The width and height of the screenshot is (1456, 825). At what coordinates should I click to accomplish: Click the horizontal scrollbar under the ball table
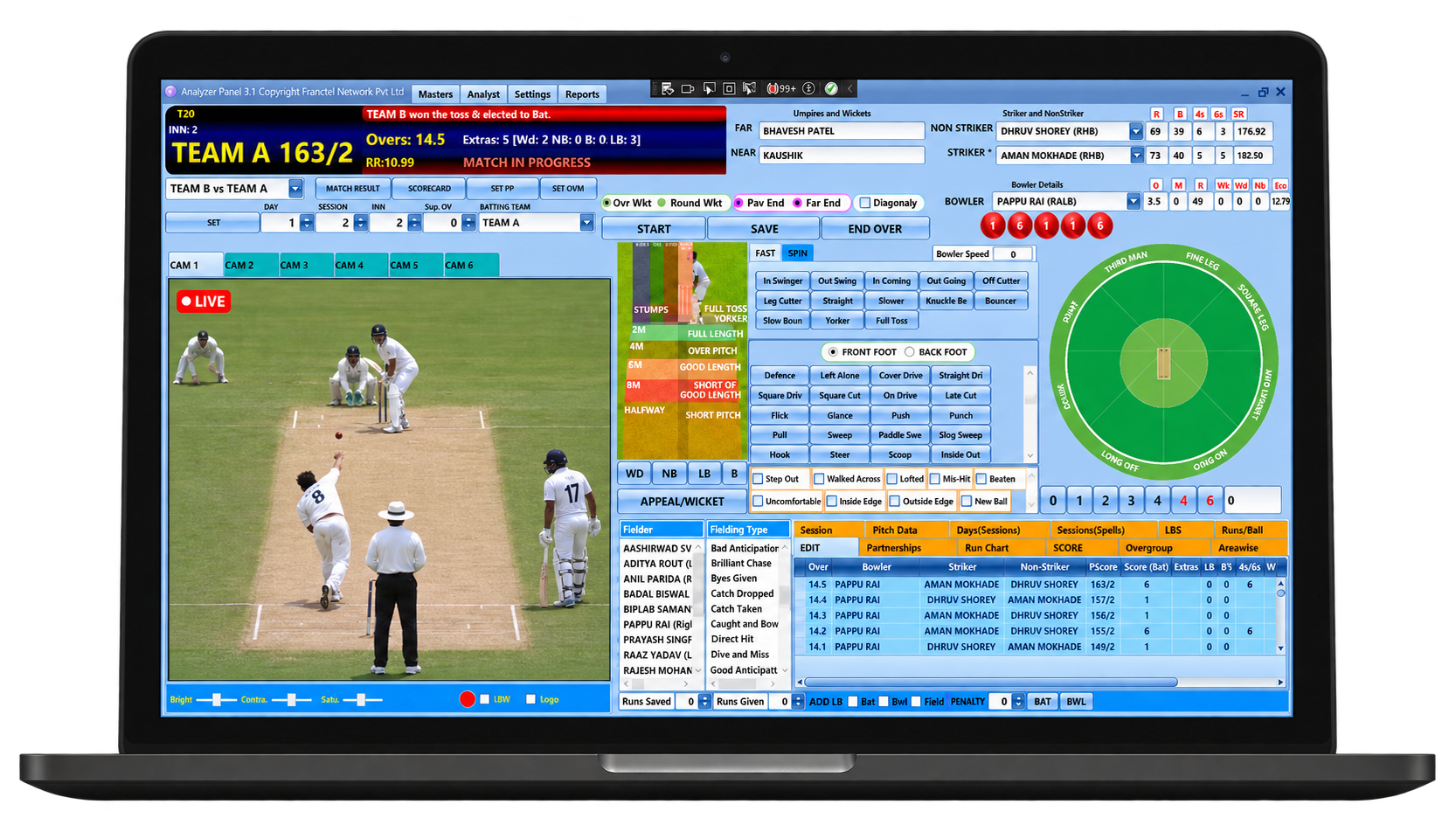tap(990, 682)
